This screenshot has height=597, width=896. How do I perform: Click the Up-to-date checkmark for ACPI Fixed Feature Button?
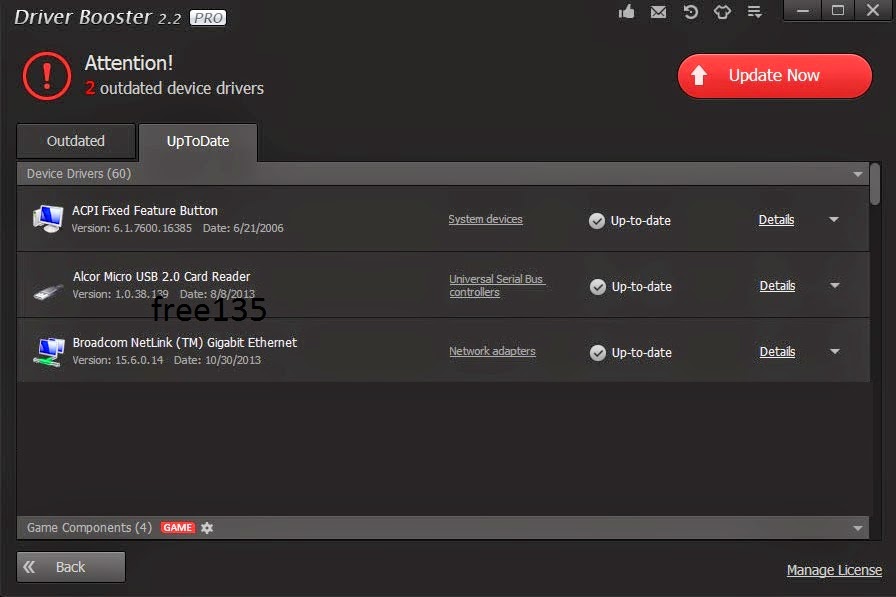click(x=597, y=221)
